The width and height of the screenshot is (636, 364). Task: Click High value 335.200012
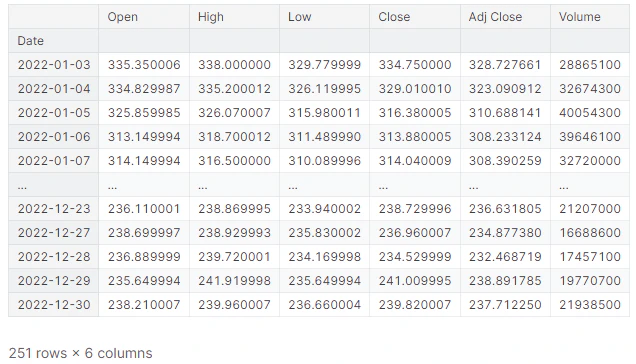coord(234,89)
